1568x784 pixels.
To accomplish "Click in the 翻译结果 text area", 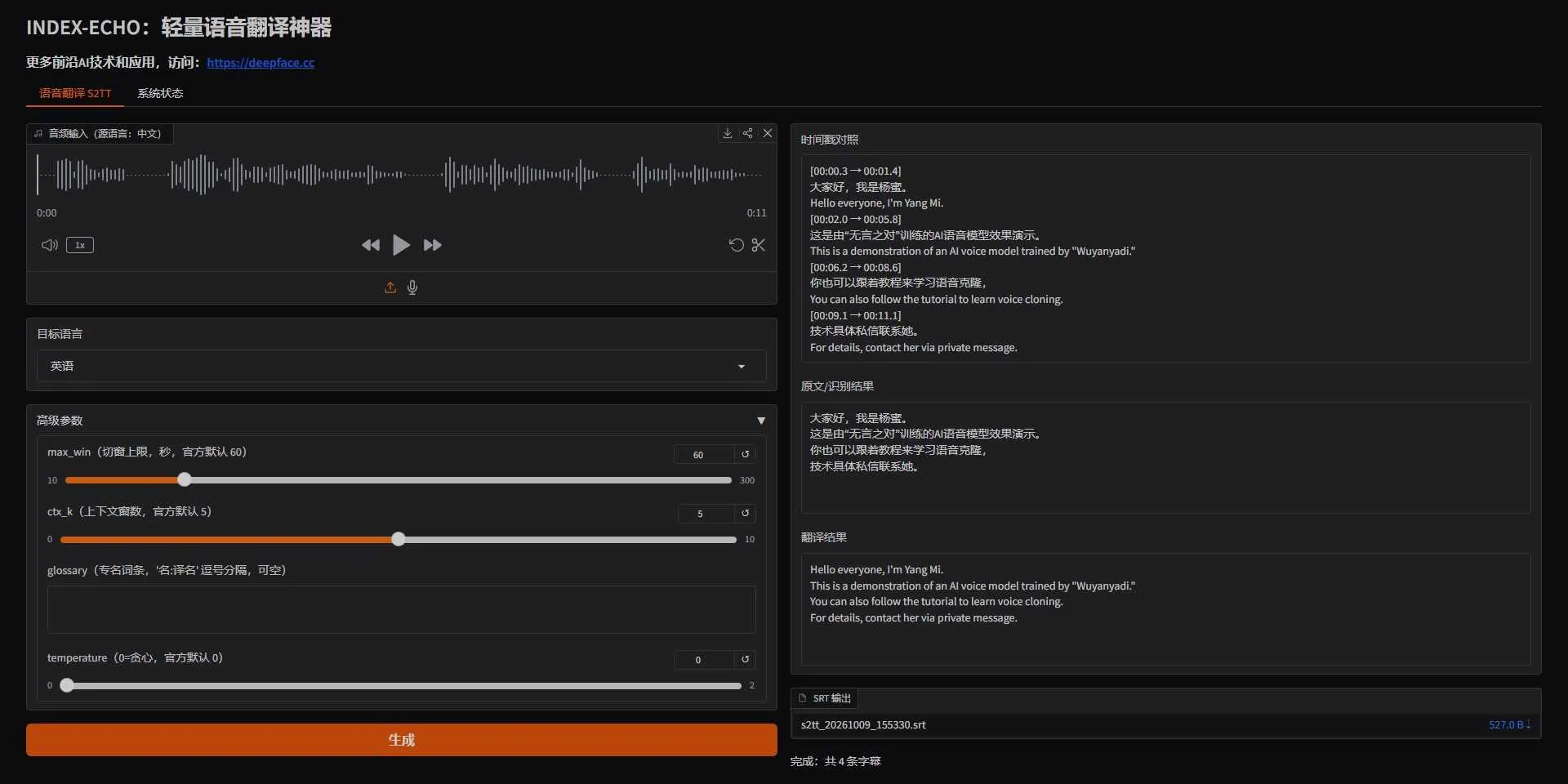I will 1165,609.
